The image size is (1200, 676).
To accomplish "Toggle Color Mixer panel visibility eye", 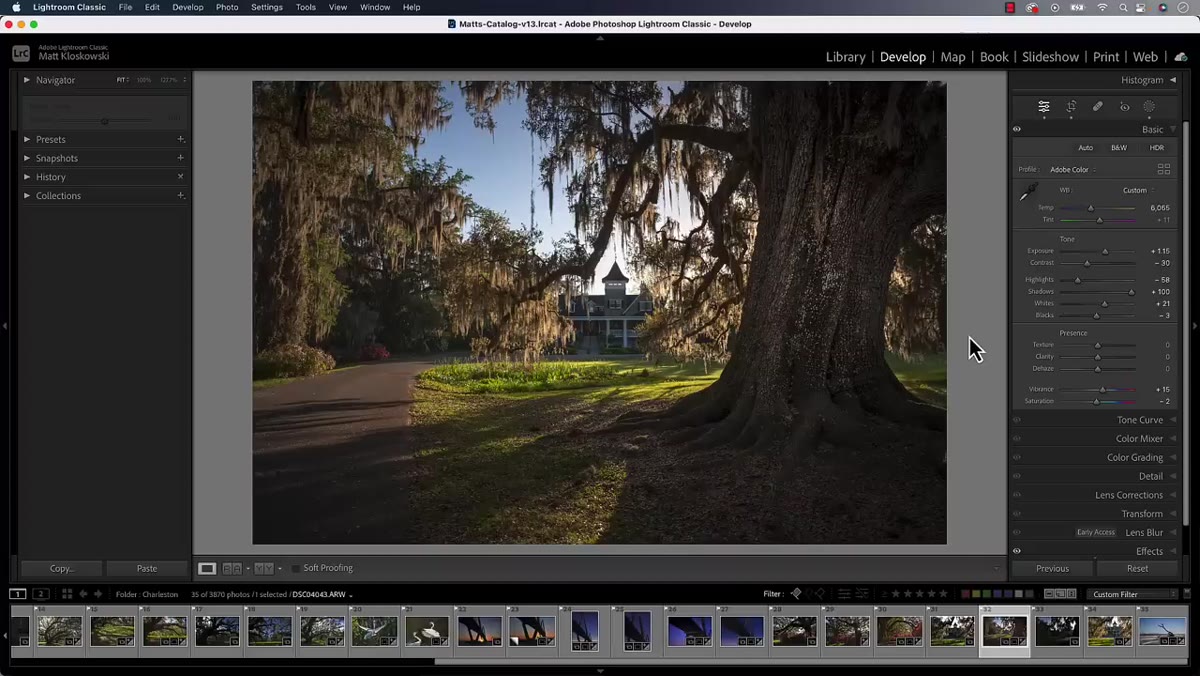I will [1017, 439].
